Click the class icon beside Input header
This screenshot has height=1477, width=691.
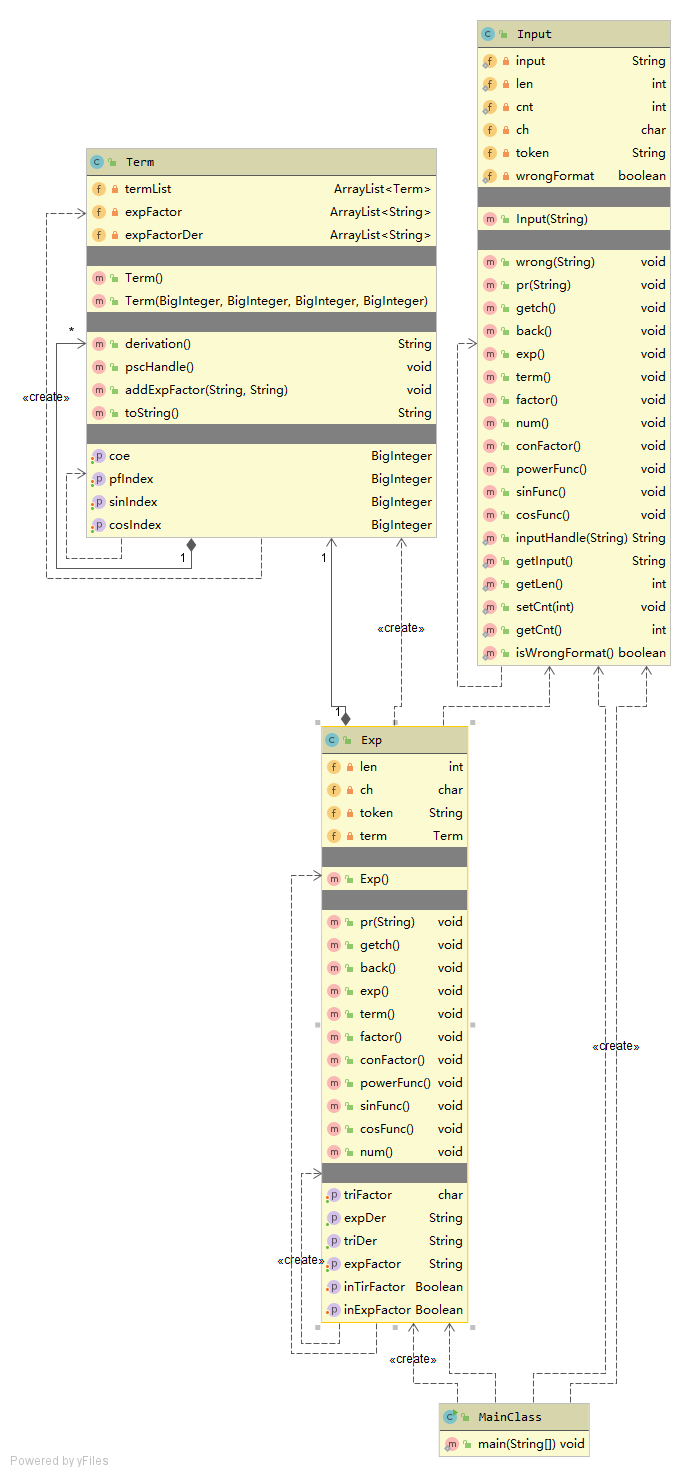coord(488,34)
